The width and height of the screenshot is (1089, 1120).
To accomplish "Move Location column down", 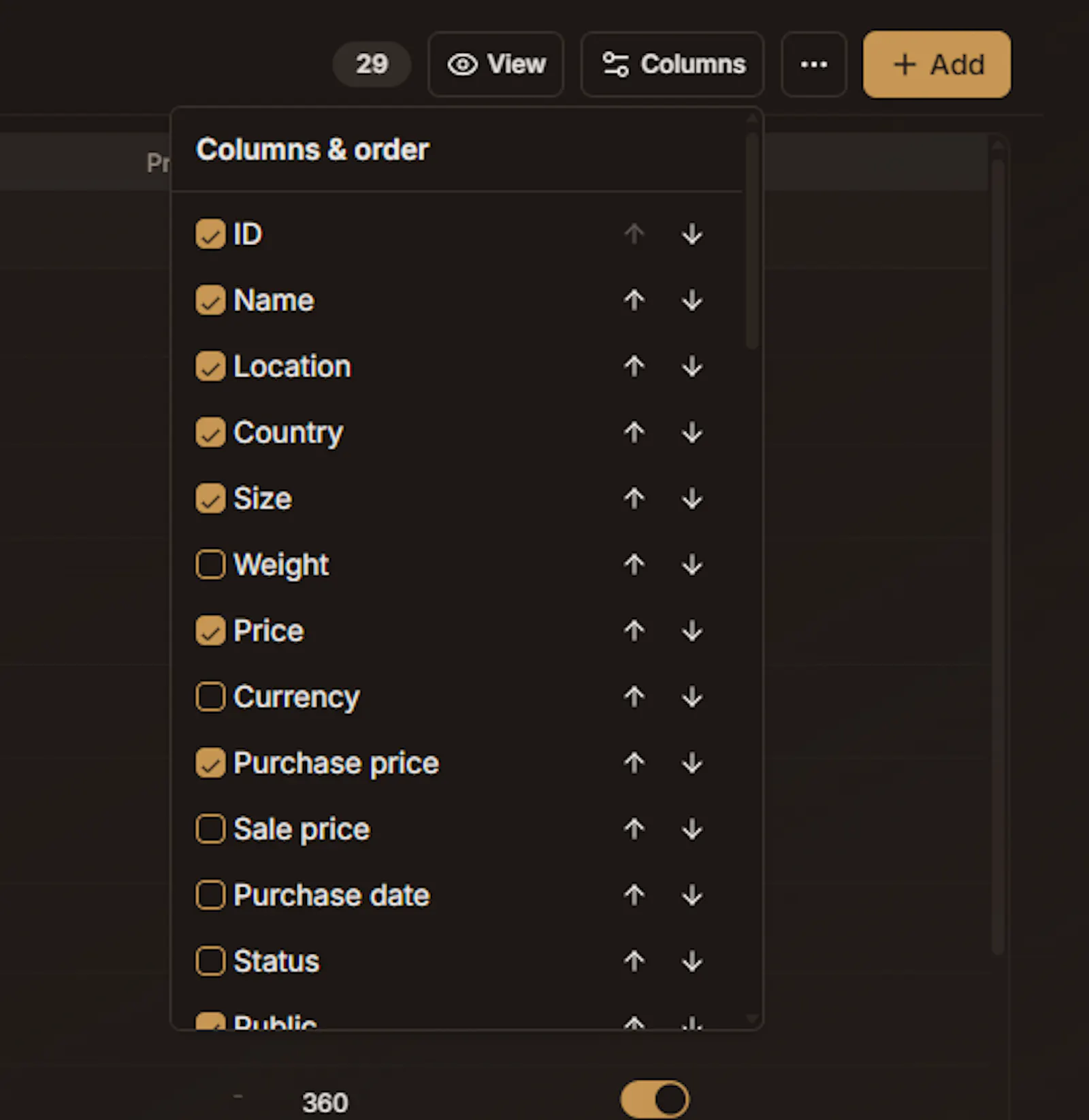I will pyautogui.click(x=692, y=366).
